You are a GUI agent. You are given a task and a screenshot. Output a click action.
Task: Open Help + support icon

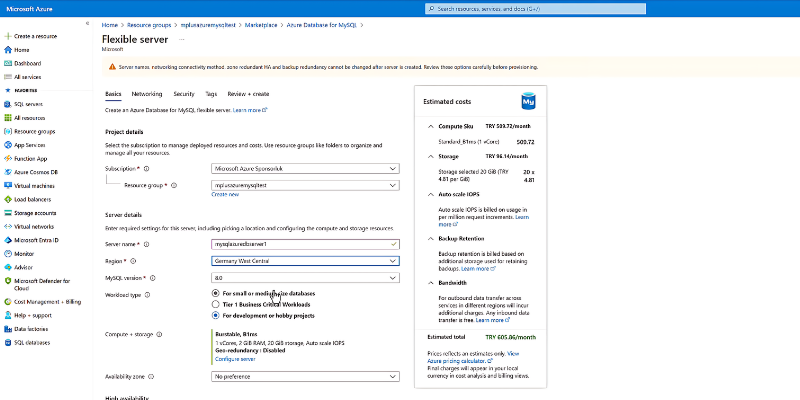click(x=8, y=315)
